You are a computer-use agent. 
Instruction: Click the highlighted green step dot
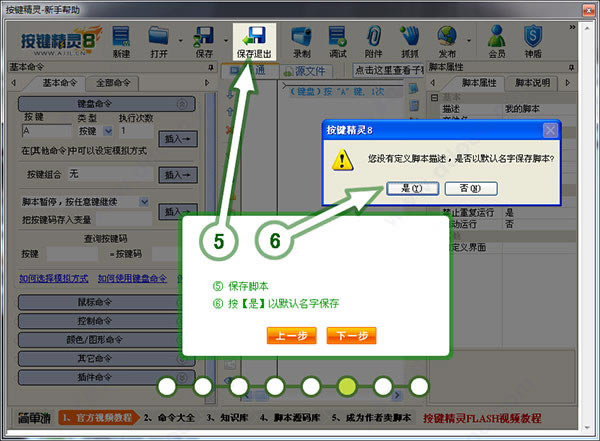tap(347, 386)
